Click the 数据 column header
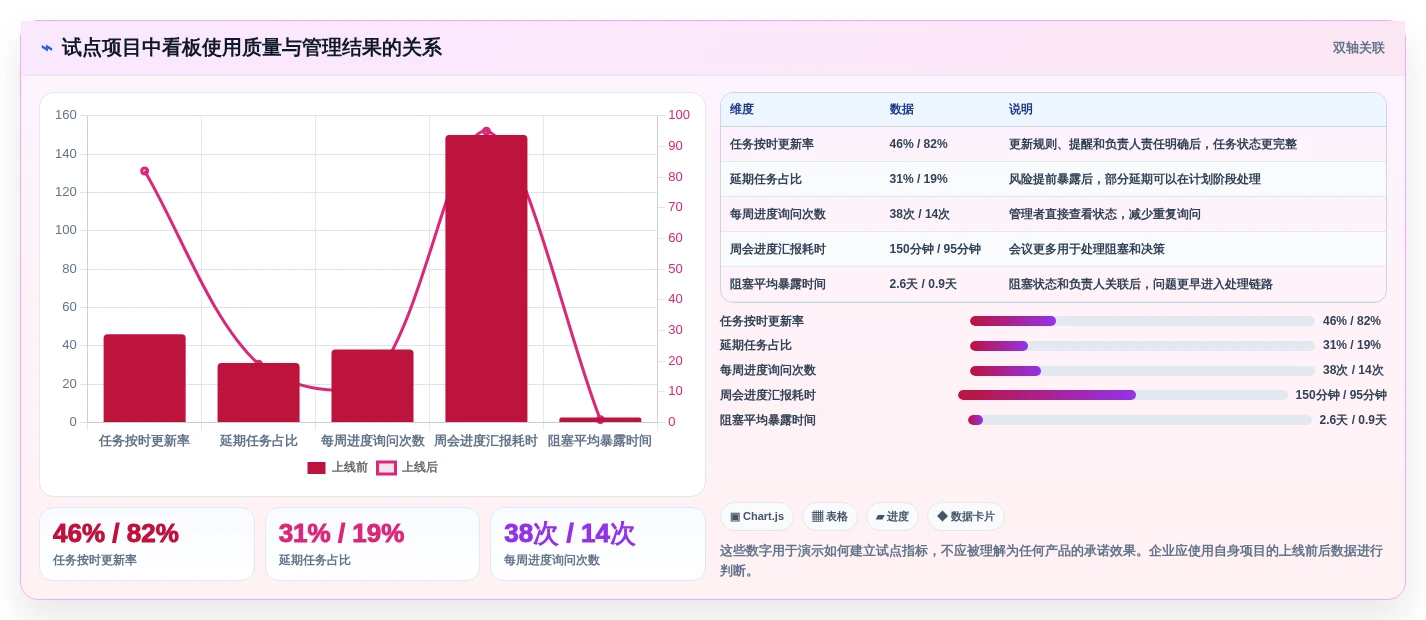The width and height of the screenshot is (1426, 620). click(x=902, y=109)
